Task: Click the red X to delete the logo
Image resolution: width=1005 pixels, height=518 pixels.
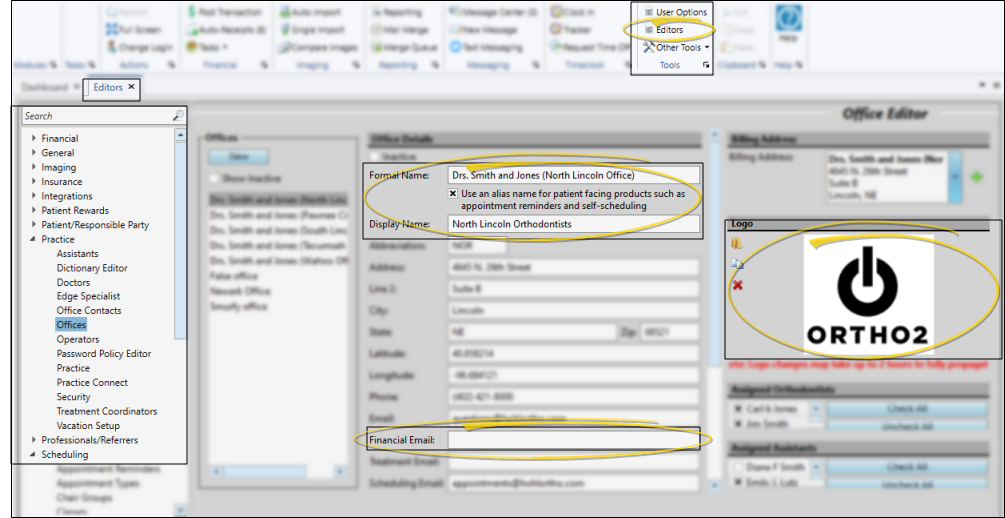Action: click(x=737, y=286)
